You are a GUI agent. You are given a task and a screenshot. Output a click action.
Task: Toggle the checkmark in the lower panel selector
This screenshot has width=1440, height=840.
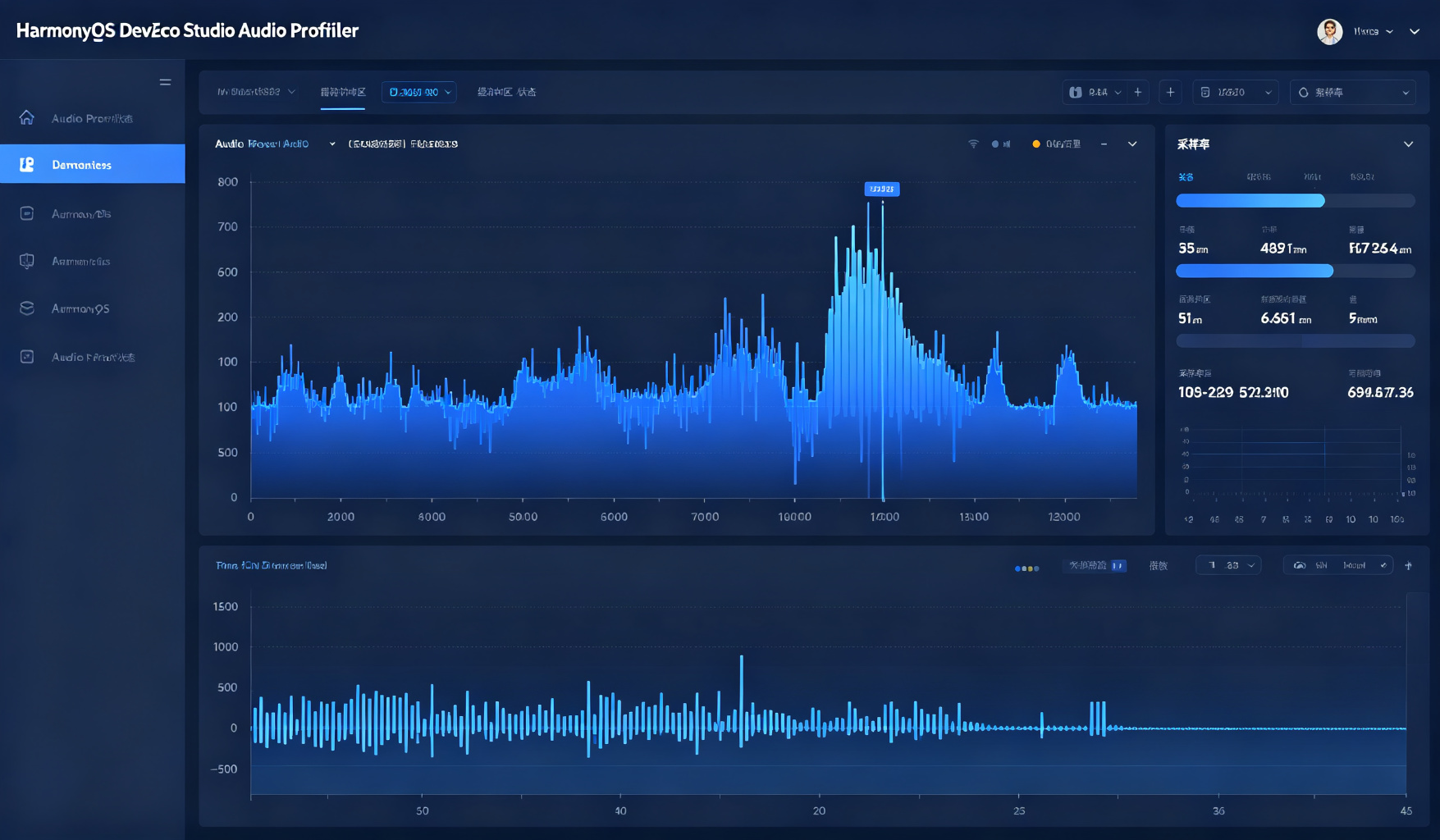click(1383, 565)
